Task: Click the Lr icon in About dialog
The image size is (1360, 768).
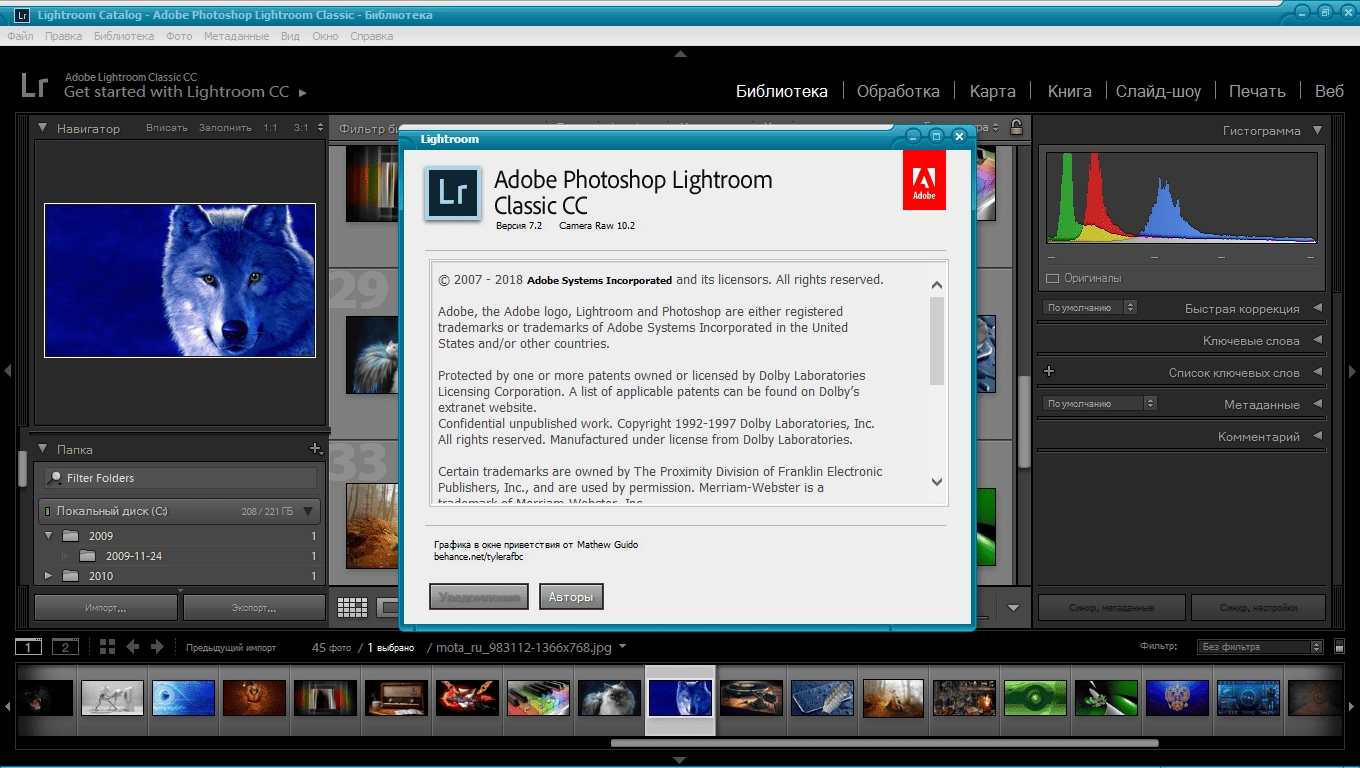Action: [454, 193]
